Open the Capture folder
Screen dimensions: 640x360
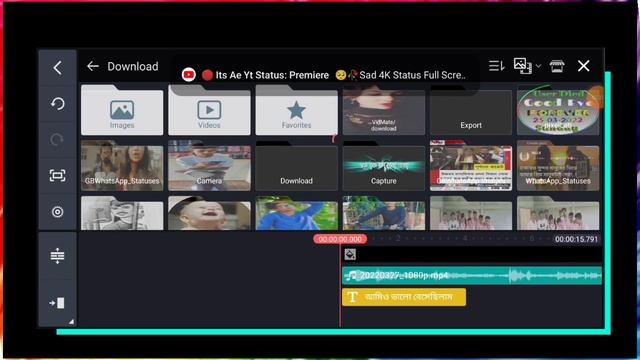tap(384, 166)
